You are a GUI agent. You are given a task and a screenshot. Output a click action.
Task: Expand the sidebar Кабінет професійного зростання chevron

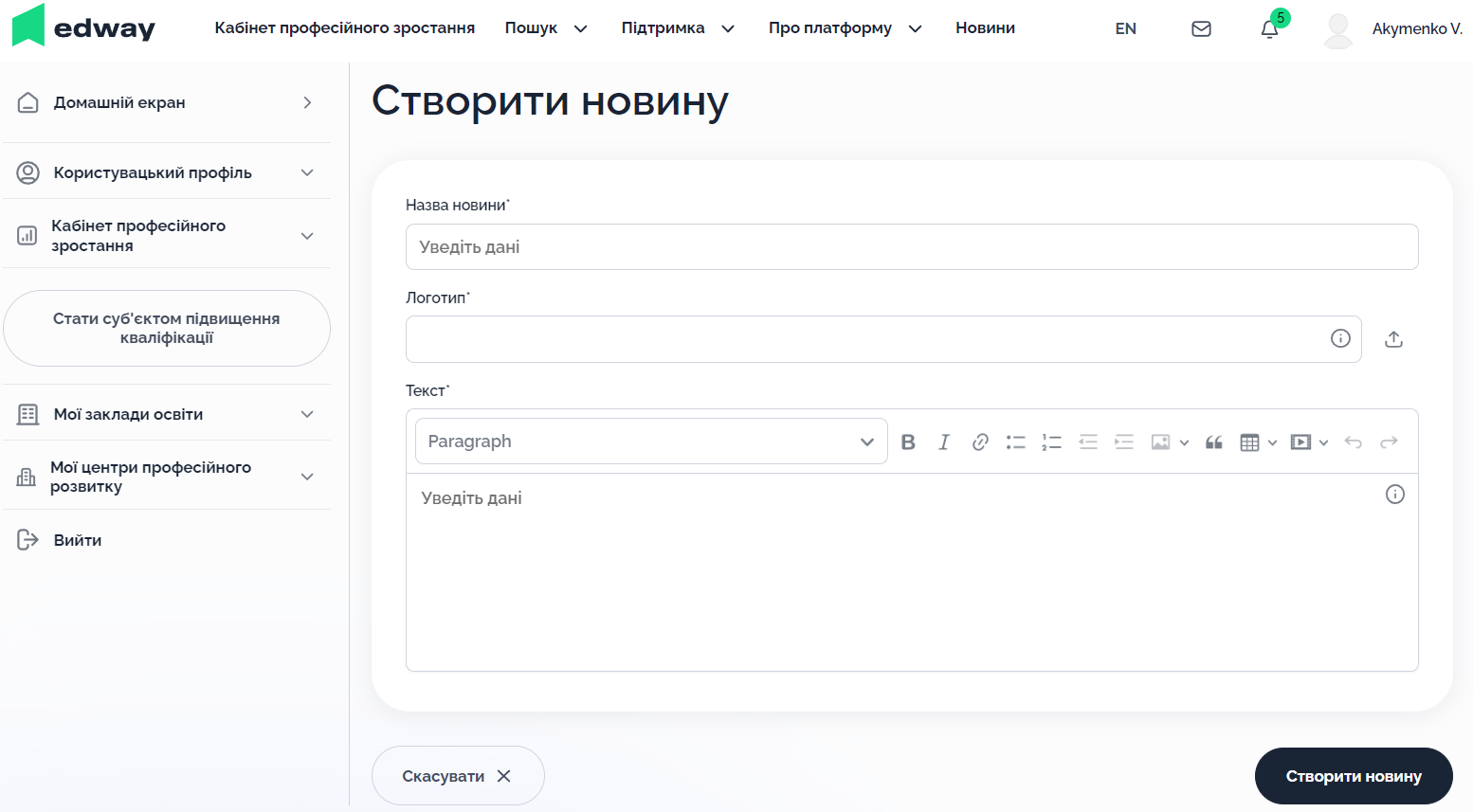[x=307, y=236]
